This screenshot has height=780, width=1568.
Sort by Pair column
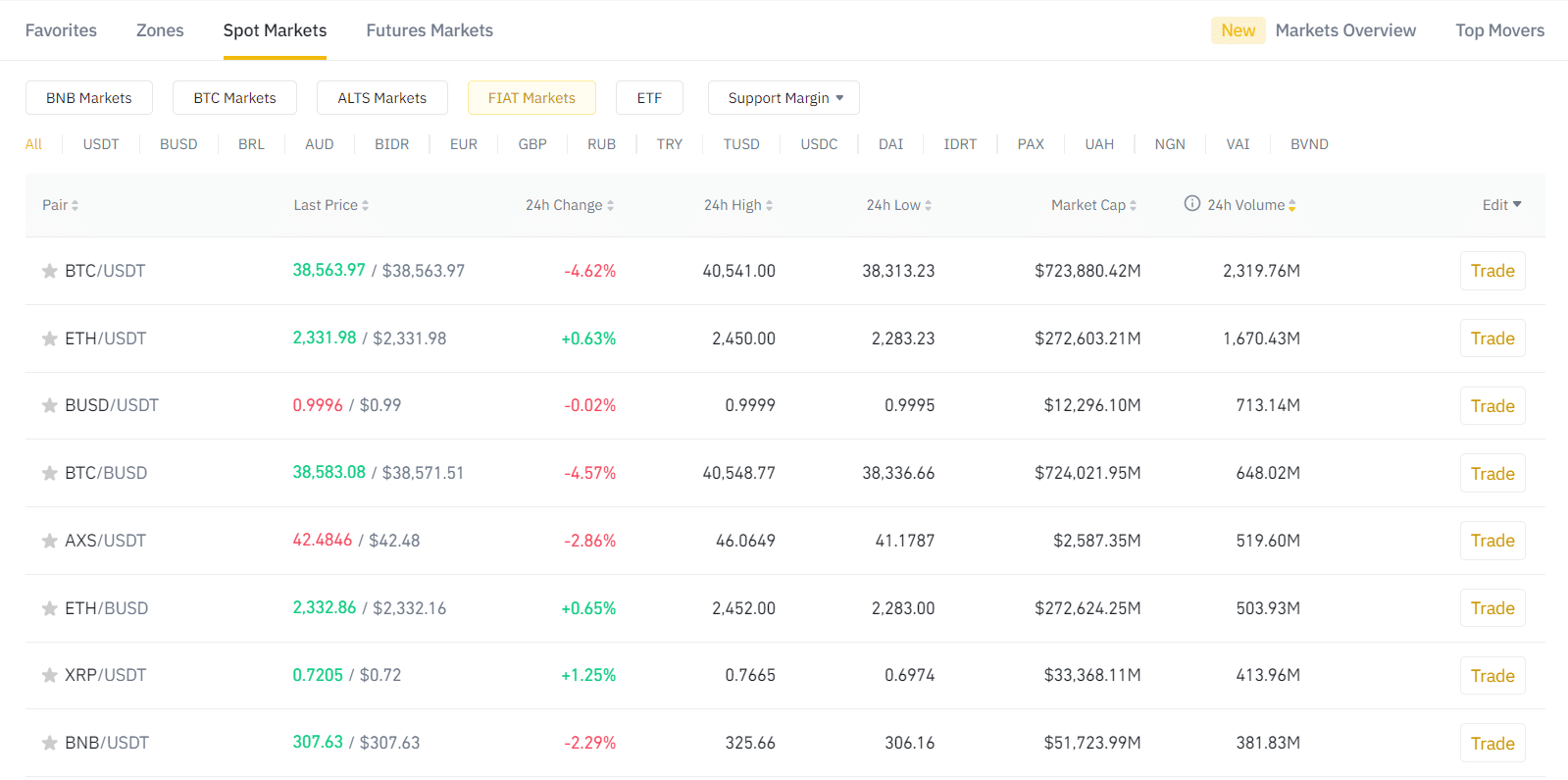60,205
